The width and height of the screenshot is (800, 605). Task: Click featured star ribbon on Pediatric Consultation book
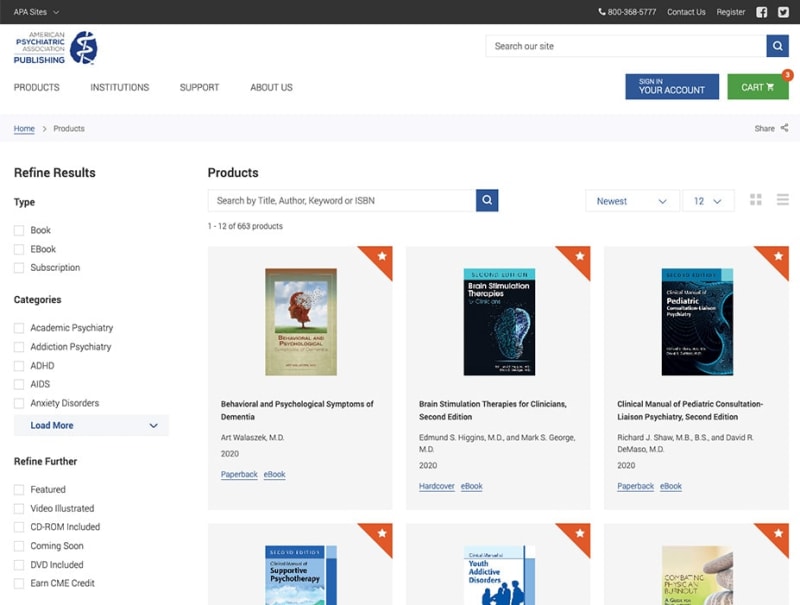776,259
